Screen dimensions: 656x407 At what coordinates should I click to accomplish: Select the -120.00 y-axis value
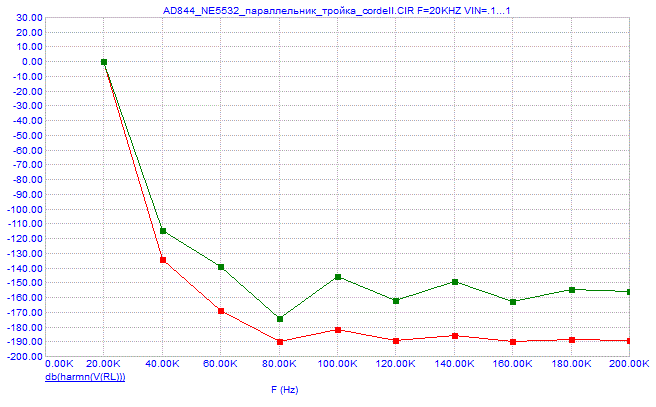(25, 239)
